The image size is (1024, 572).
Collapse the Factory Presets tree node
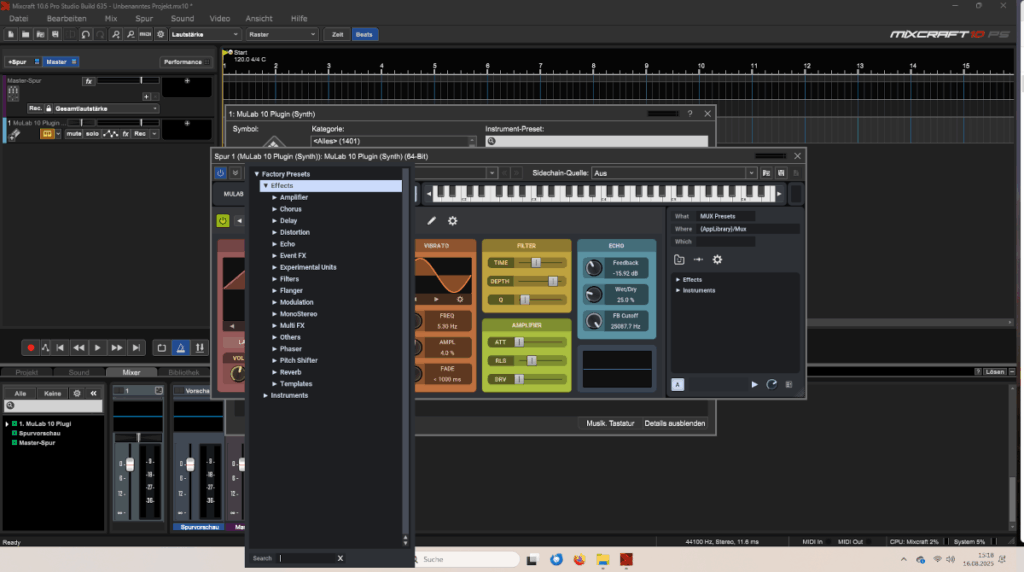(257, 174)
